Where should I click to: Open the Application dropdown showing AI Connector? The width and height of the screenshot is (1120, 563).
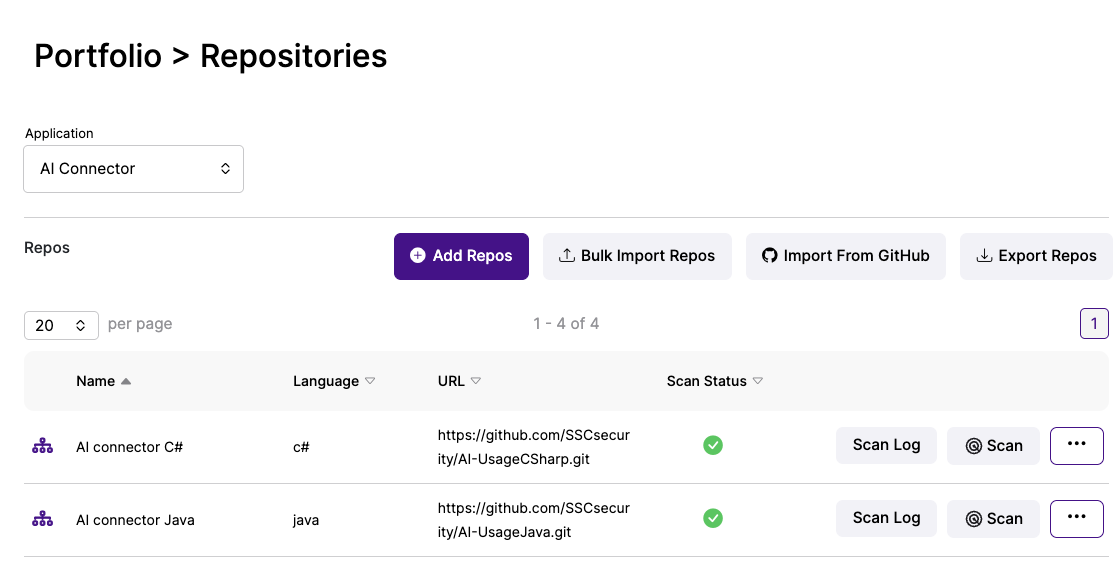coord(134,169)
